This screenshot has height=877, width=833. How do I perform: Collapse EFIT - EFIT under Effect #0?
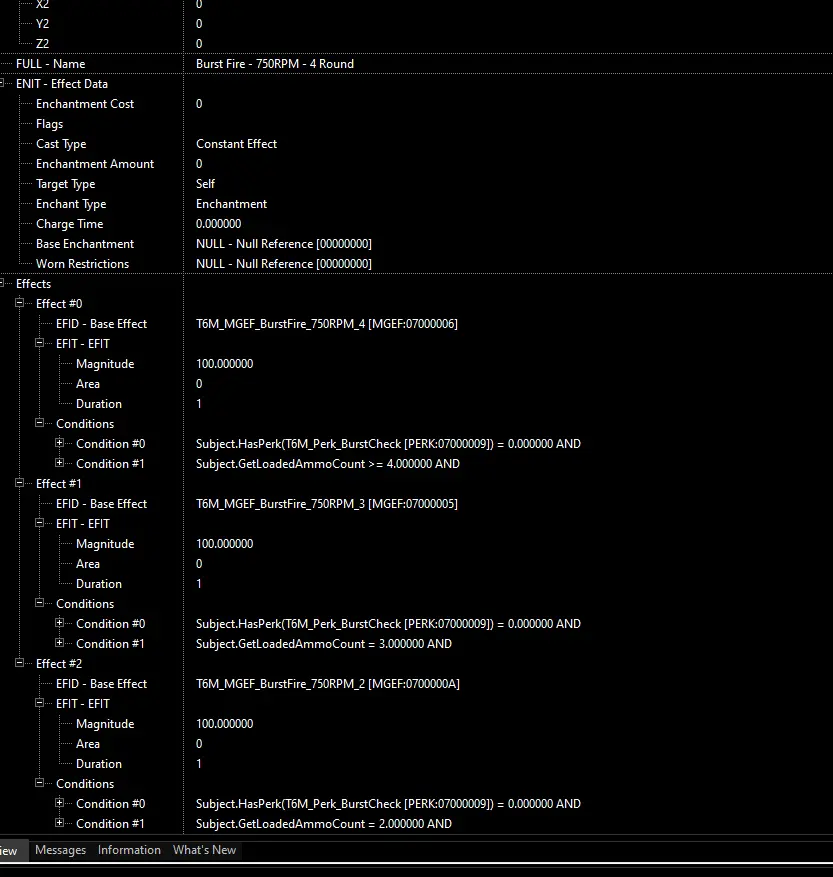pos(40,343)
